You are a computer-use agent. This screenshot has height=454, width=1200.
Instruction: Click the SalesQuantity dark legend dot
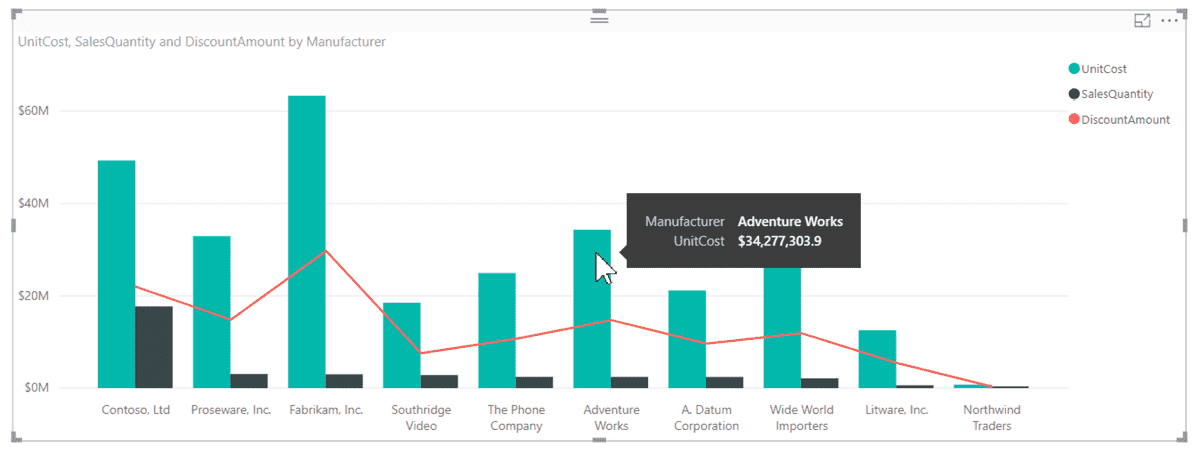[x=1074, y=94]
